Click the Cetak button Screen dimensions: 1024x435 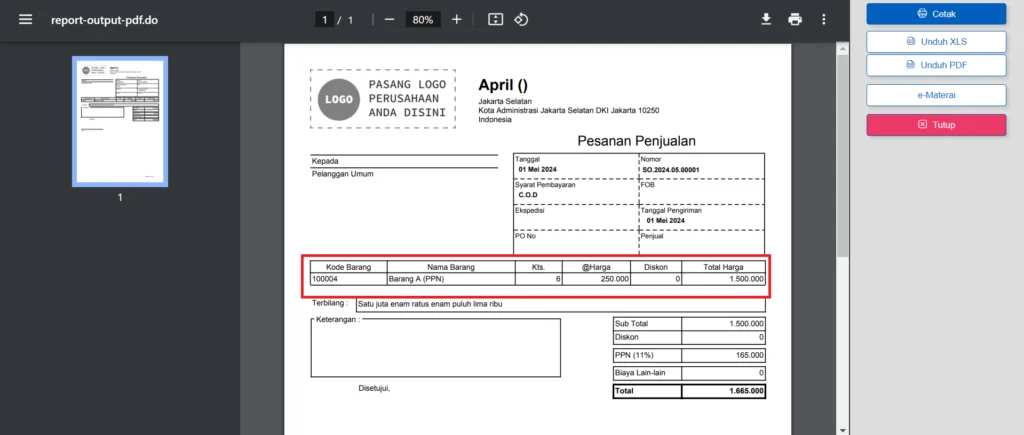(x=935, y=14)
